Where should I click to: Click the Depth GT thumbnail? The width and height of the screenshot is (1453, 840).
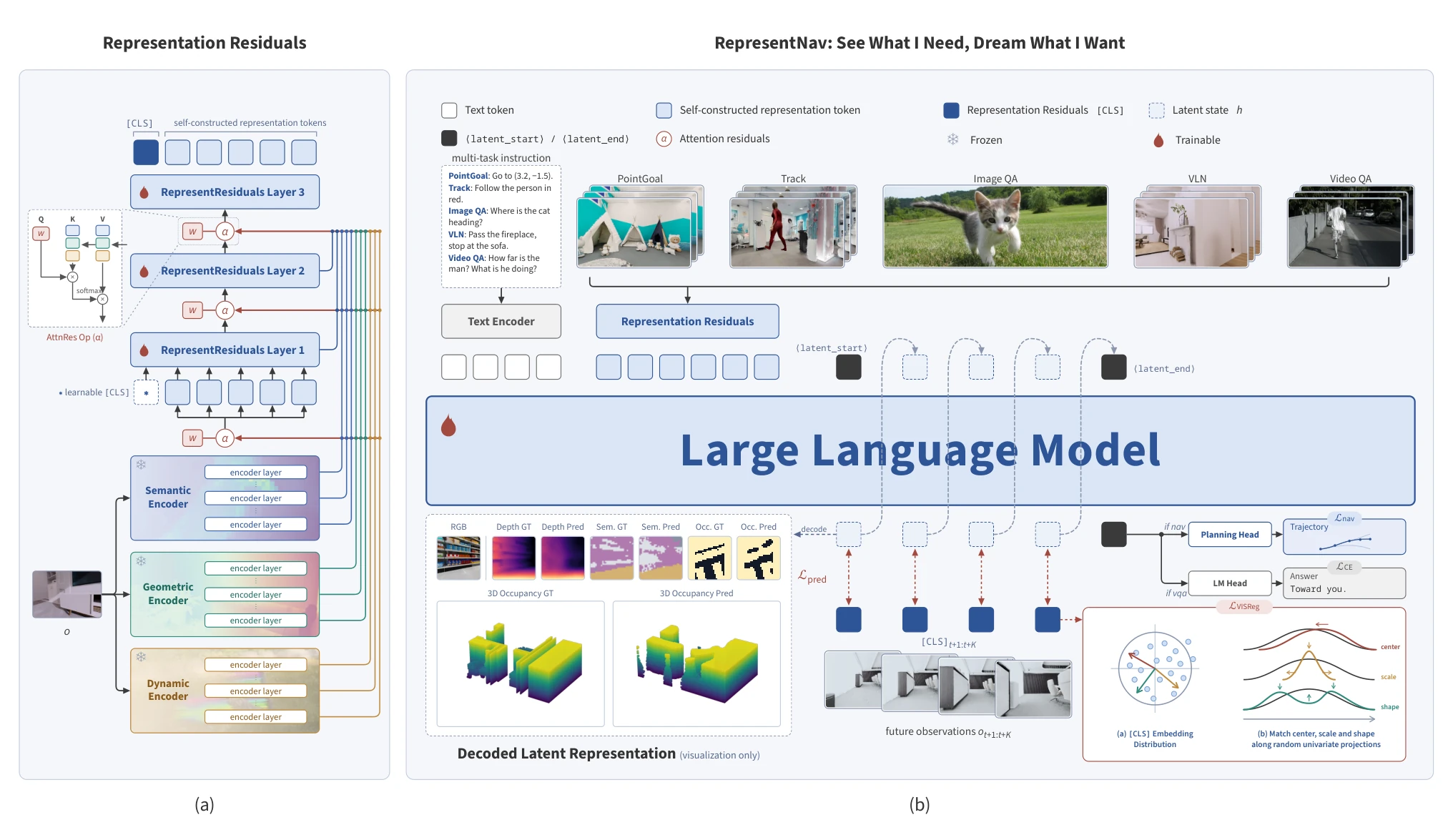click(x=514, y=558)
